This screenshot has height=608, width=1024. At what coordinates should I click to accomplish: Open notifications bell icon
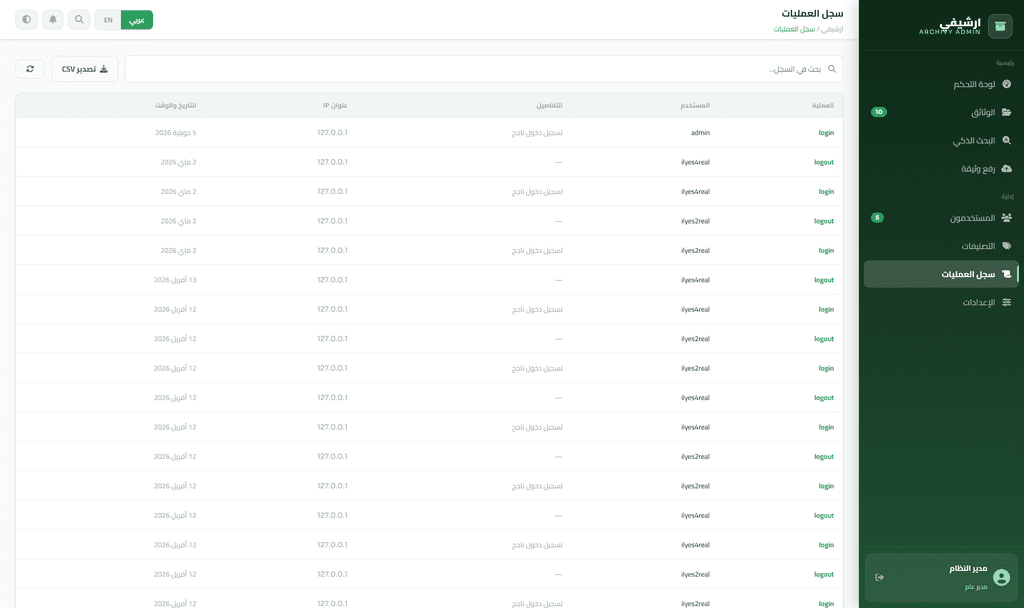click(53, 20)
